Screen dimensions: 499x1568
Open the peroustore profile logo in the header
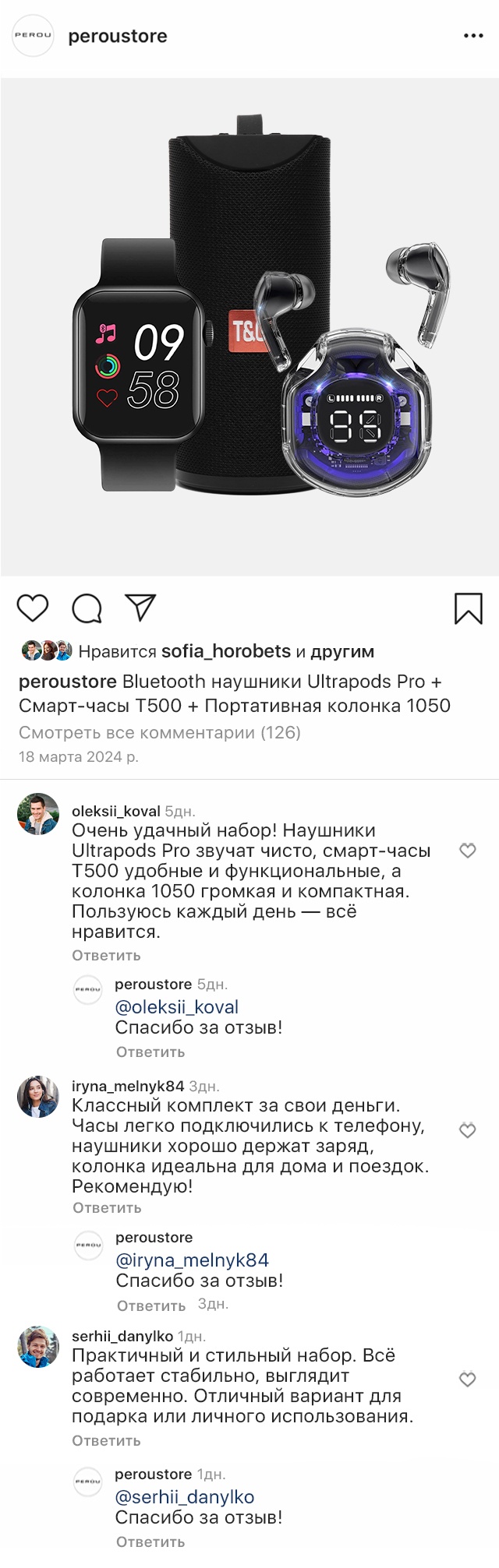pyautogui.click(x=34, y=36)
